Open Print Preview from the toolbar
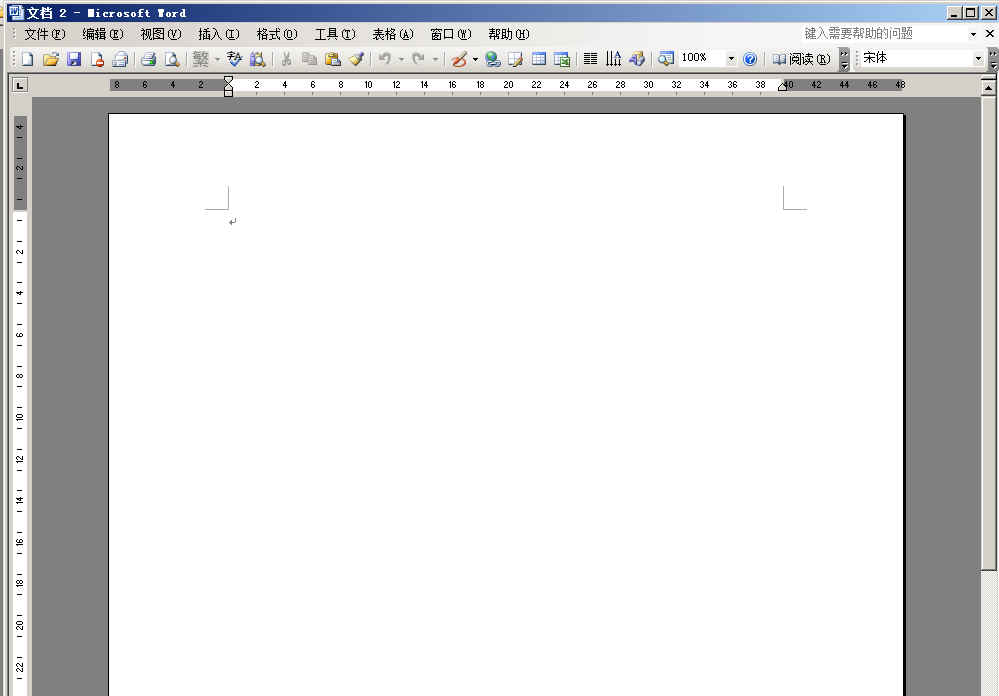This screenshot has width=999, height=696. coord(171,59)
